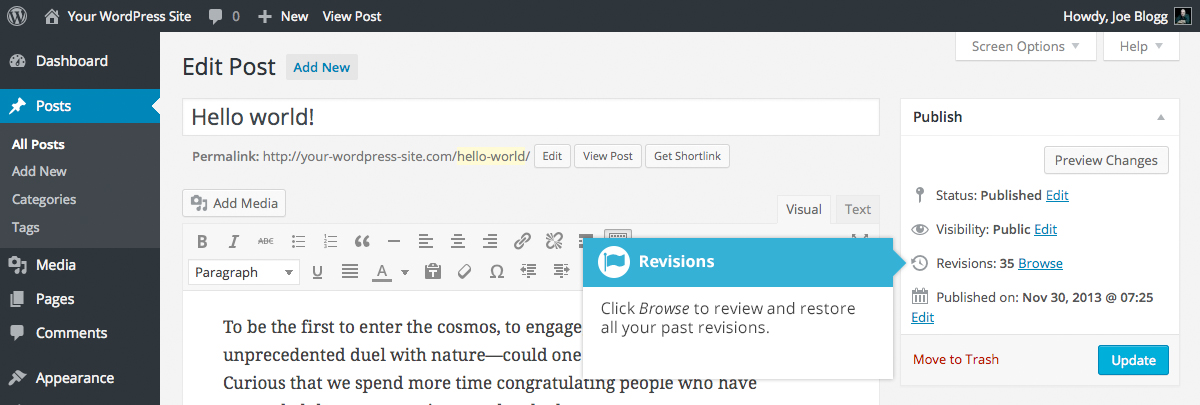Switch to the Visual editor tab

coord(804,209)
